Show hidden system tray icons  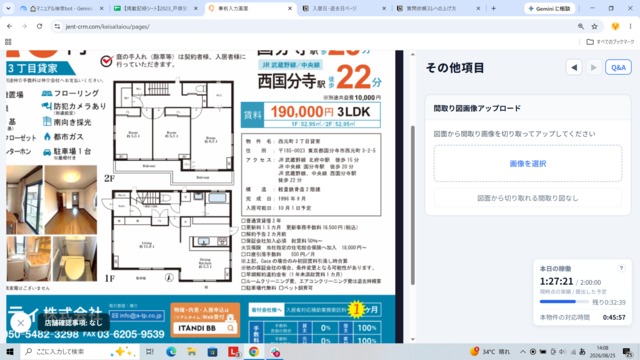pos(522,351)
